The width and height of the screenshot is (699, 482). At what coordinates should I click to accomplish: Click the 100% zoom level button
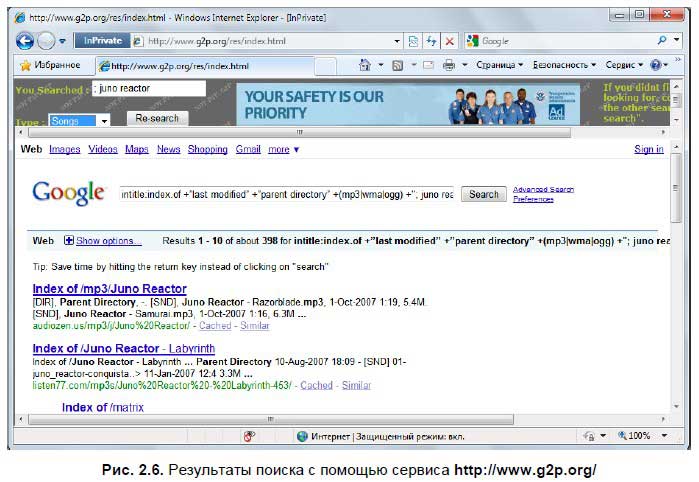click(634, 436)
